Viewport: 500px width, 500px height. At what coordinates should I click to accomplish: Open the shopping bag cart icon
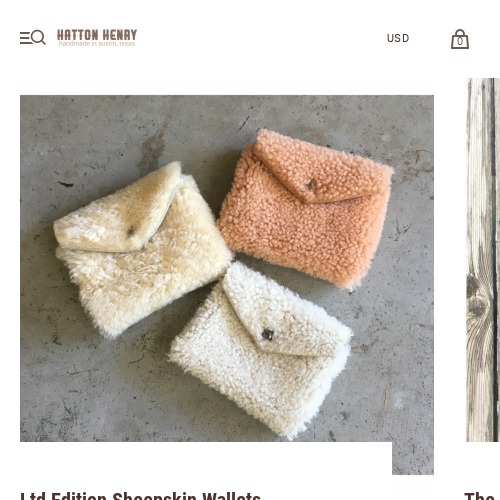460,39
